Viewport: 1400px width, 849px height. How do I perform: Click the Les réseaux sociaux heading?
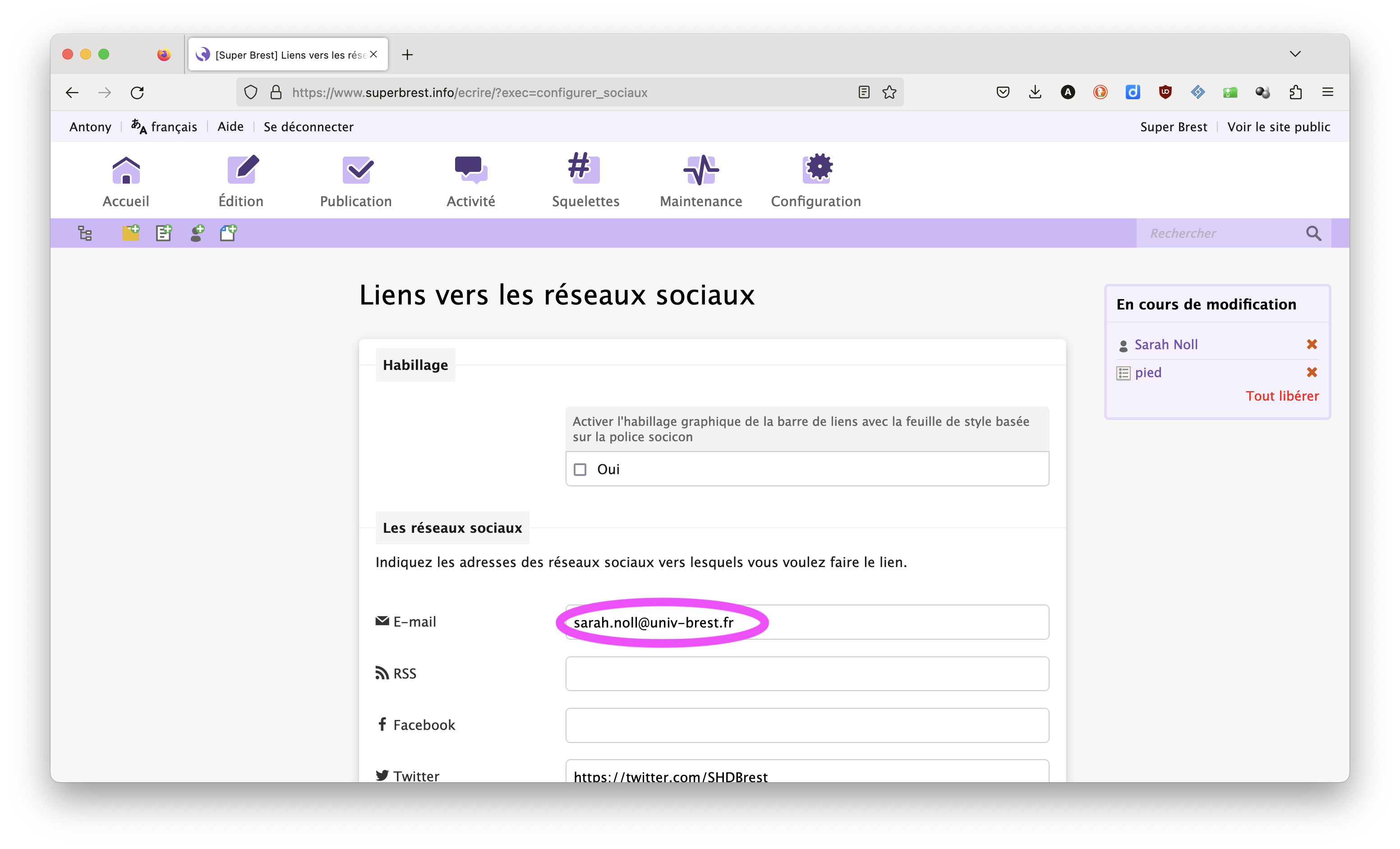point(451,528)
